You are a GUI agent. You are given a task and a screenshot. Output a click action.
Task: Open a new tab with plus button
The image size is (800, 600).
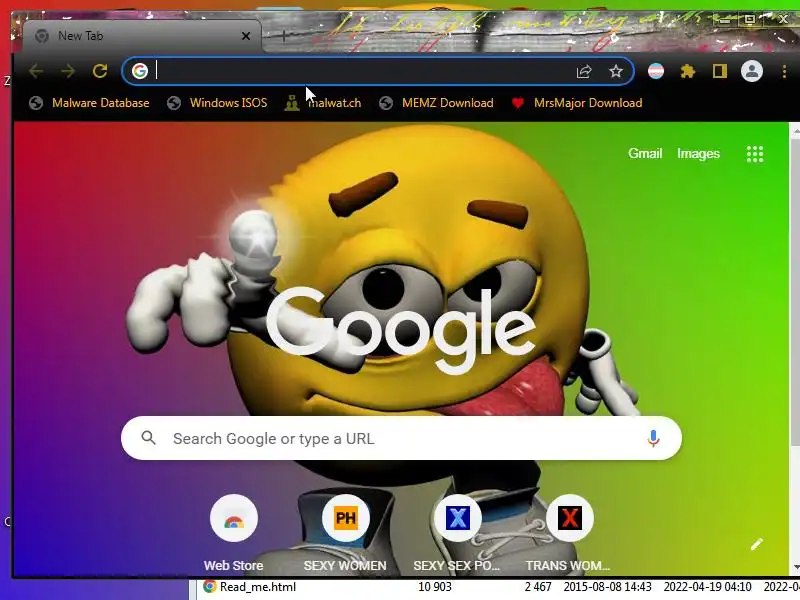tap(284, 36)
